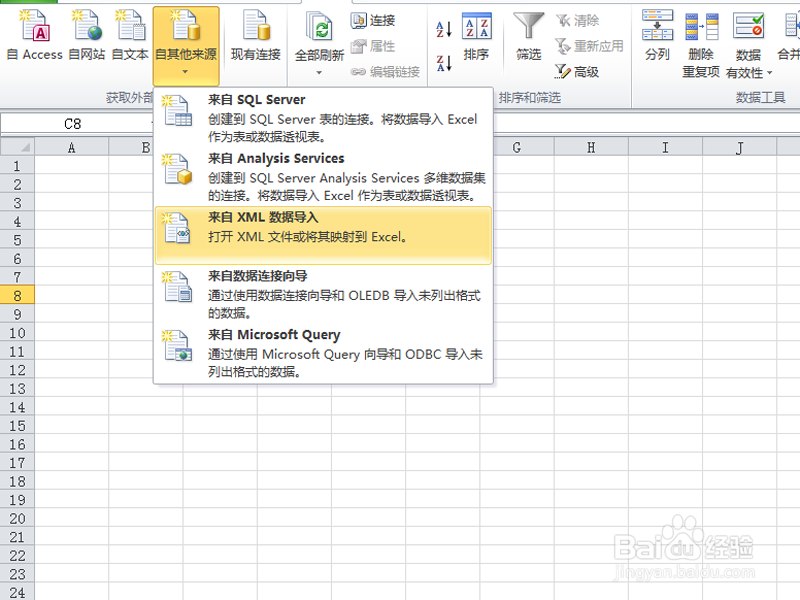Expand 数据有效性 dropdown arrow
Screen dimensions: 800x600
tap(769, 73)
